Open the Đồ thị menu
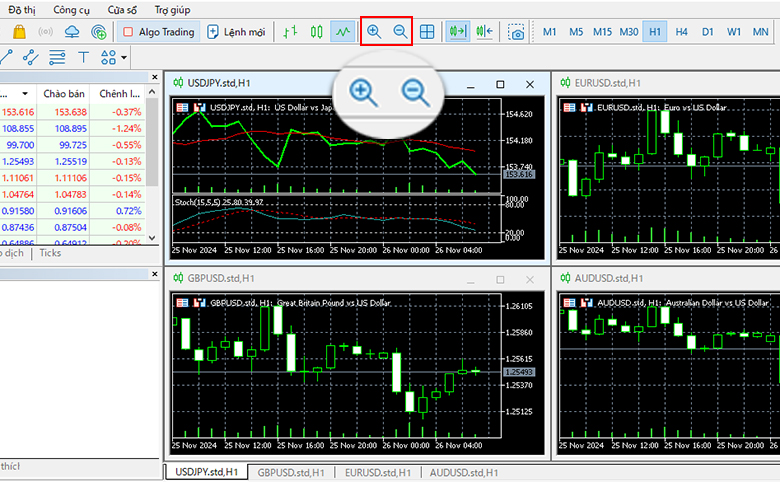Viewport: 780px width, 482px height. pos(22,10)
